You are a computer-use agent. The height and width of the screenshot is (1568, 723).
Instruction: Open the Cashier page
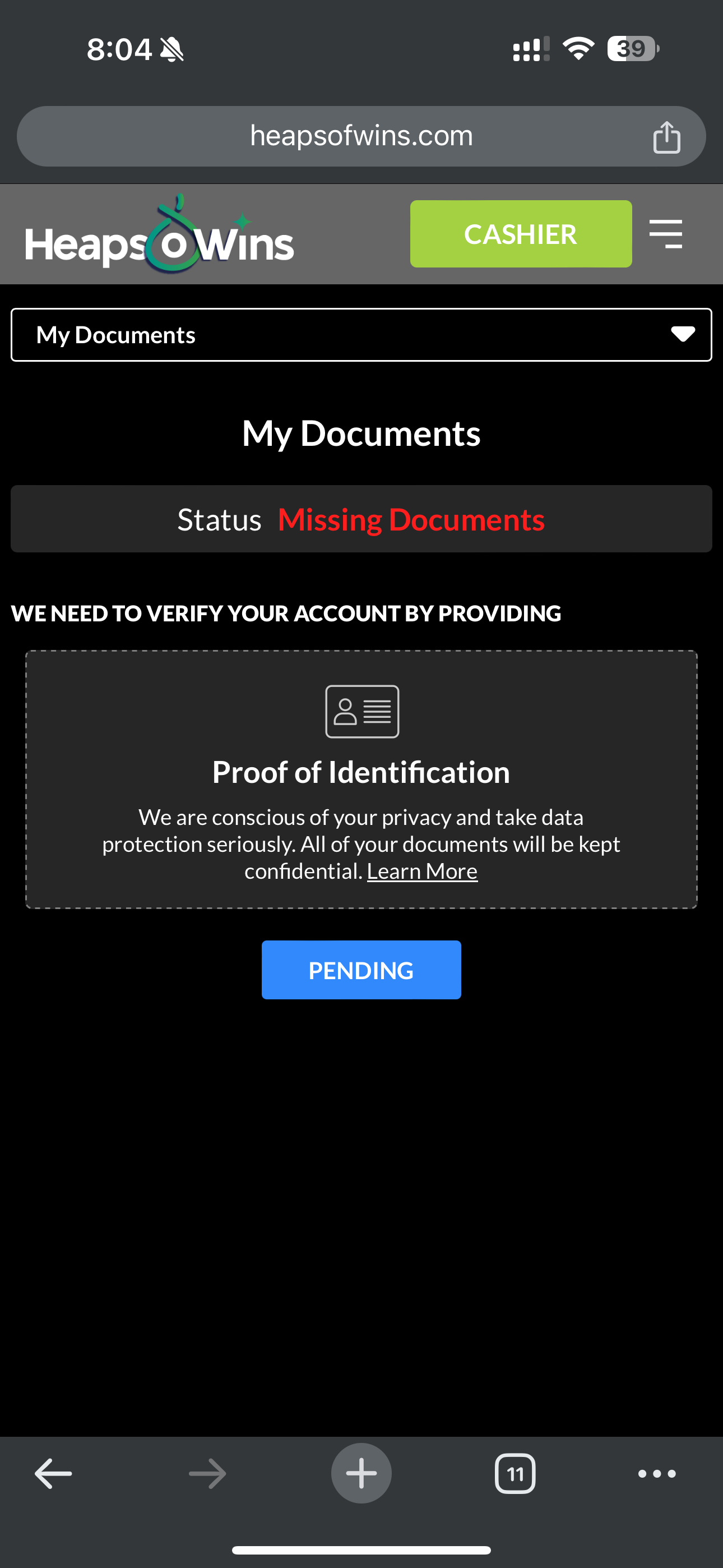tap(520, 234)
